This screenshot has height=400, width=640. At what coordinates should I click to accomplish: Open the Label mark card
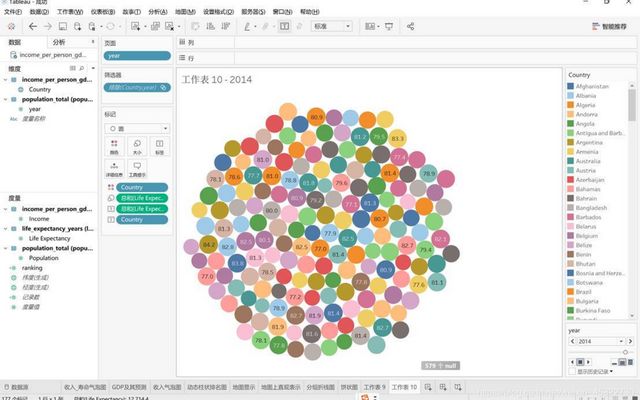tap(158, 148)
